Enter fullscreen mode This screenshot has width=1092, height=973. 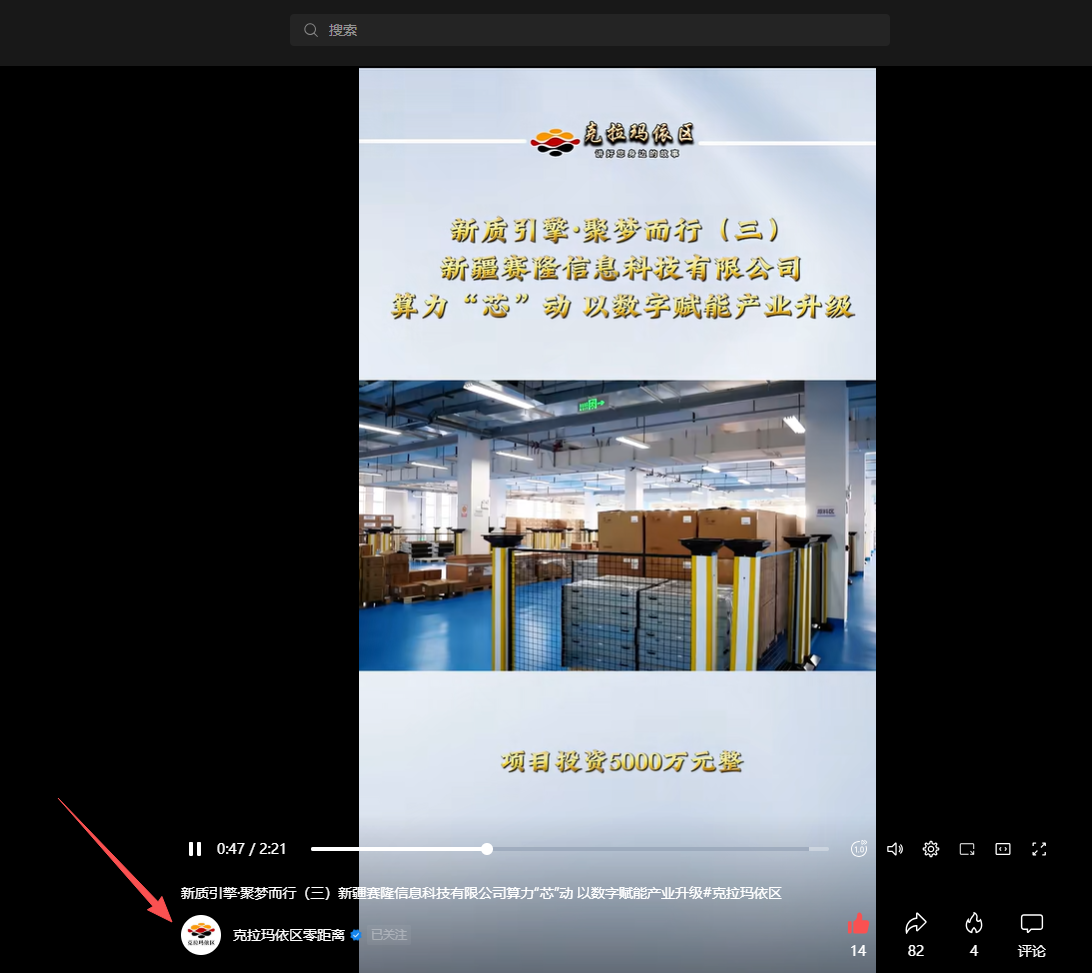1039,849
